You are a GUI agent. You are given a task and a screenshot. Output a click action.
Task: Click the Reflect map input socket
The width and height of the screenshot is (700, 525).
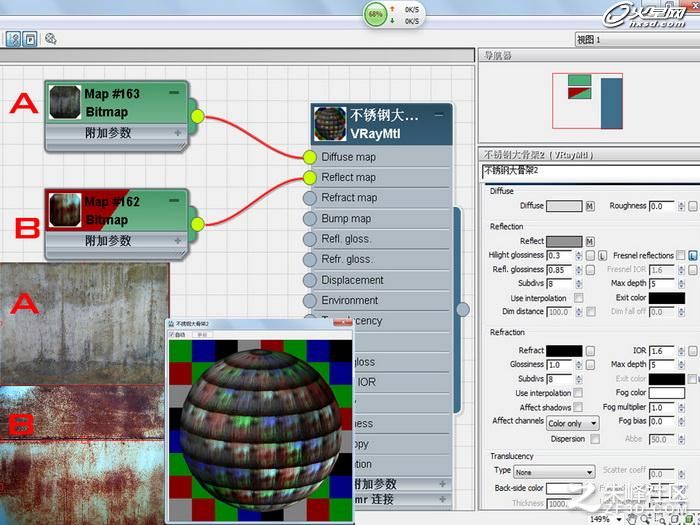309,178
